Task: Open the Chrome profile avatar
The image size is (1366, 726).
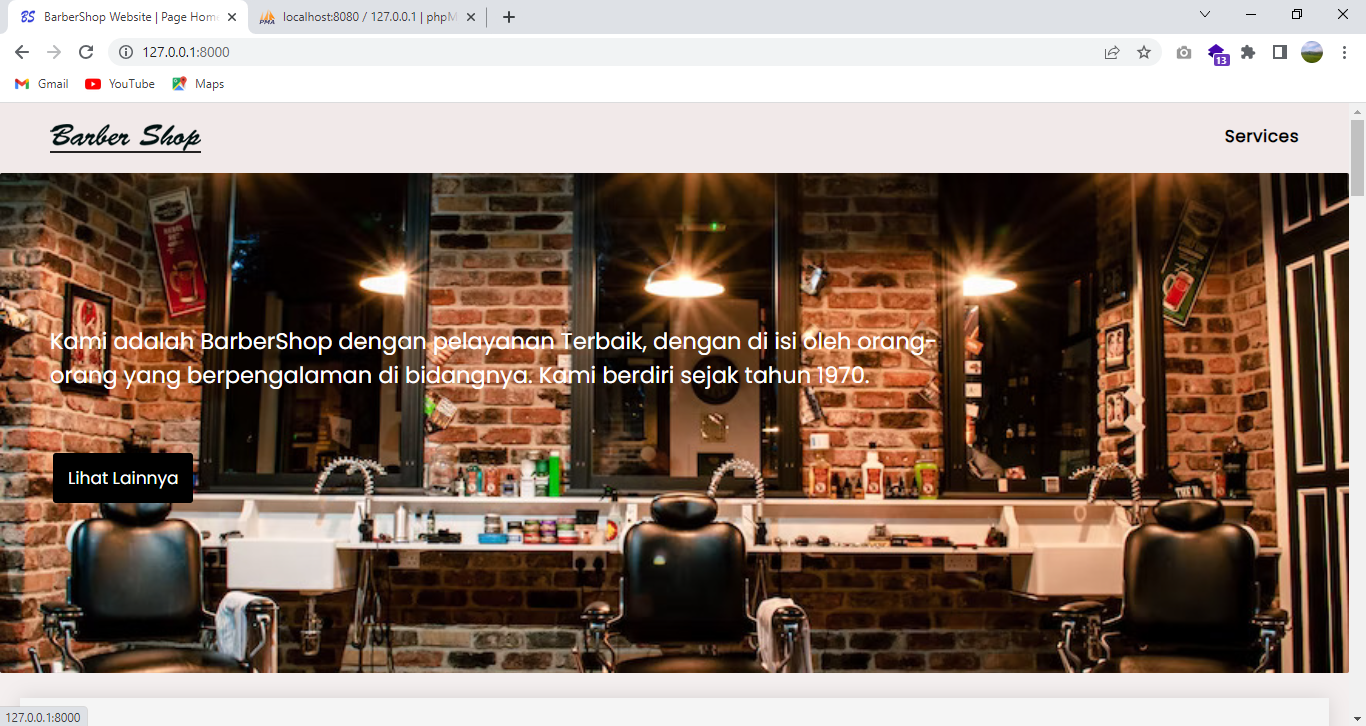Action: coord(1311,52)
